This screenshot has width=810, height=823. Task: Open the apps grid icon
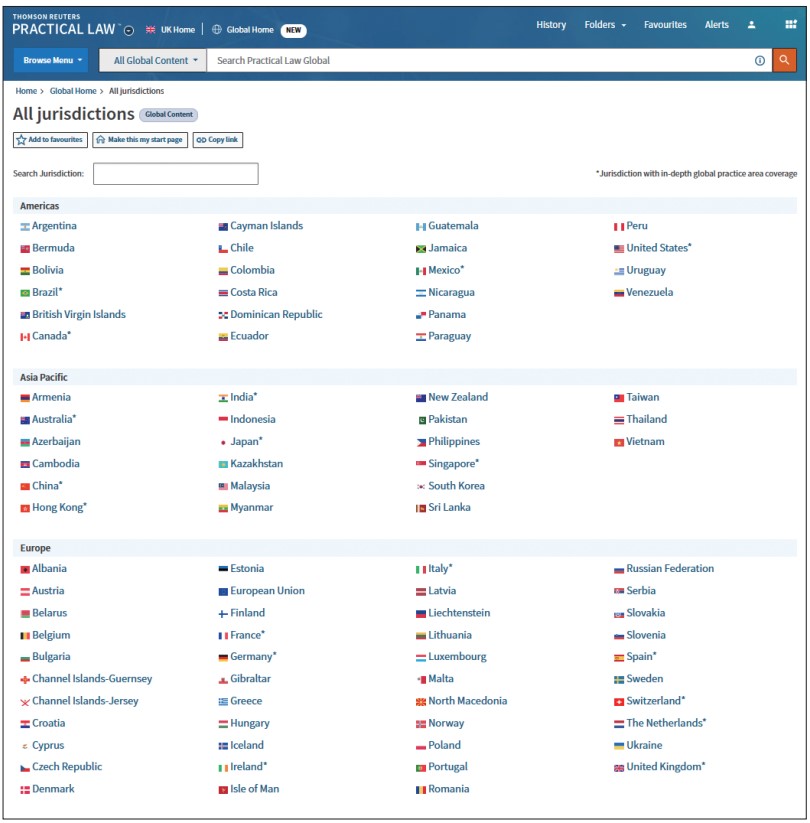[x=790, y=25]
